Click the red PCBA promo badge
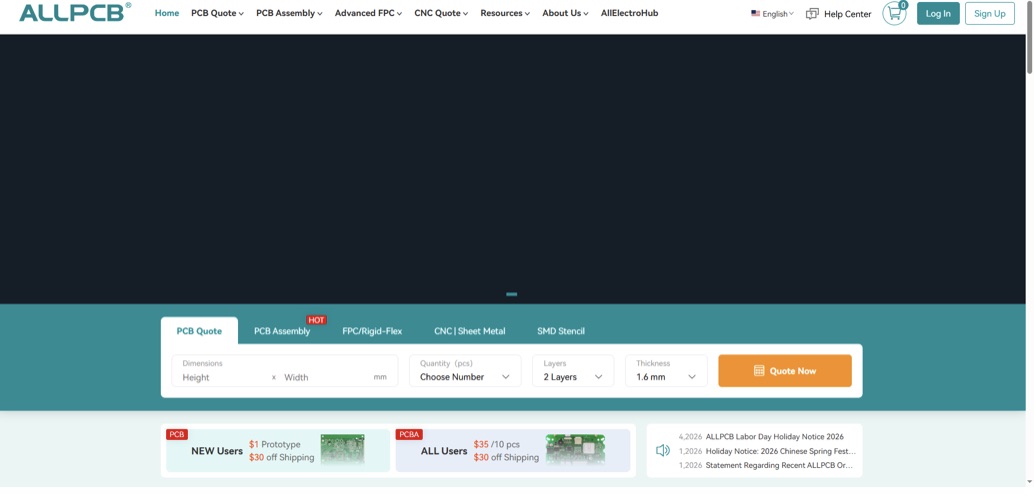This screenshot has height=496, width=1034. [x=409, y=434]
